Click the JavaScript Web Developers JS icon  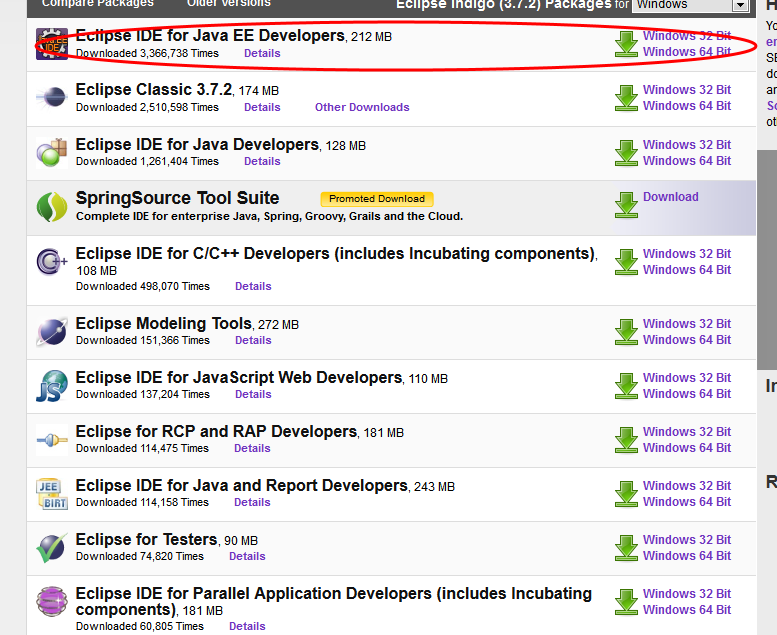pyautogui.click(x=52, y=386)
